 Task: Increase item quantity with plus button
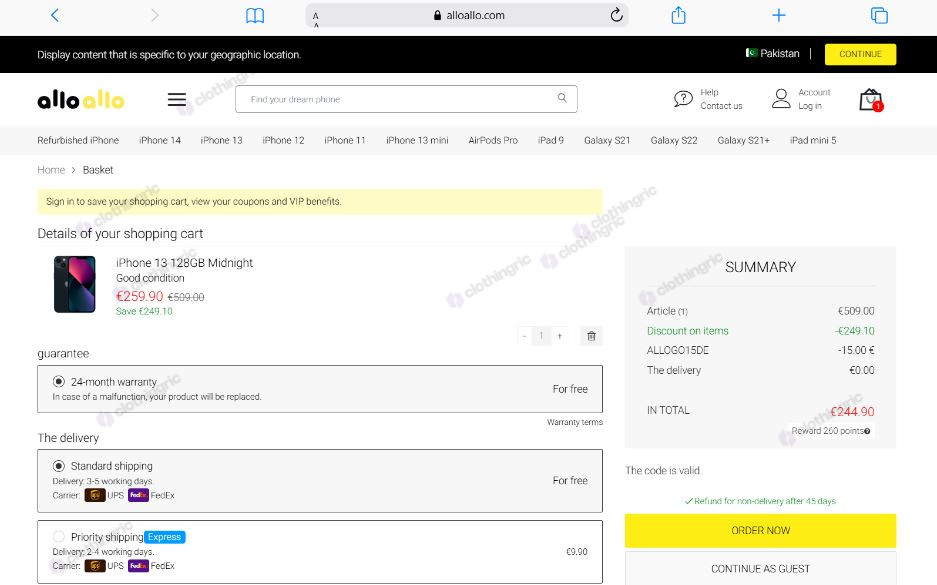tap(560, 336)
